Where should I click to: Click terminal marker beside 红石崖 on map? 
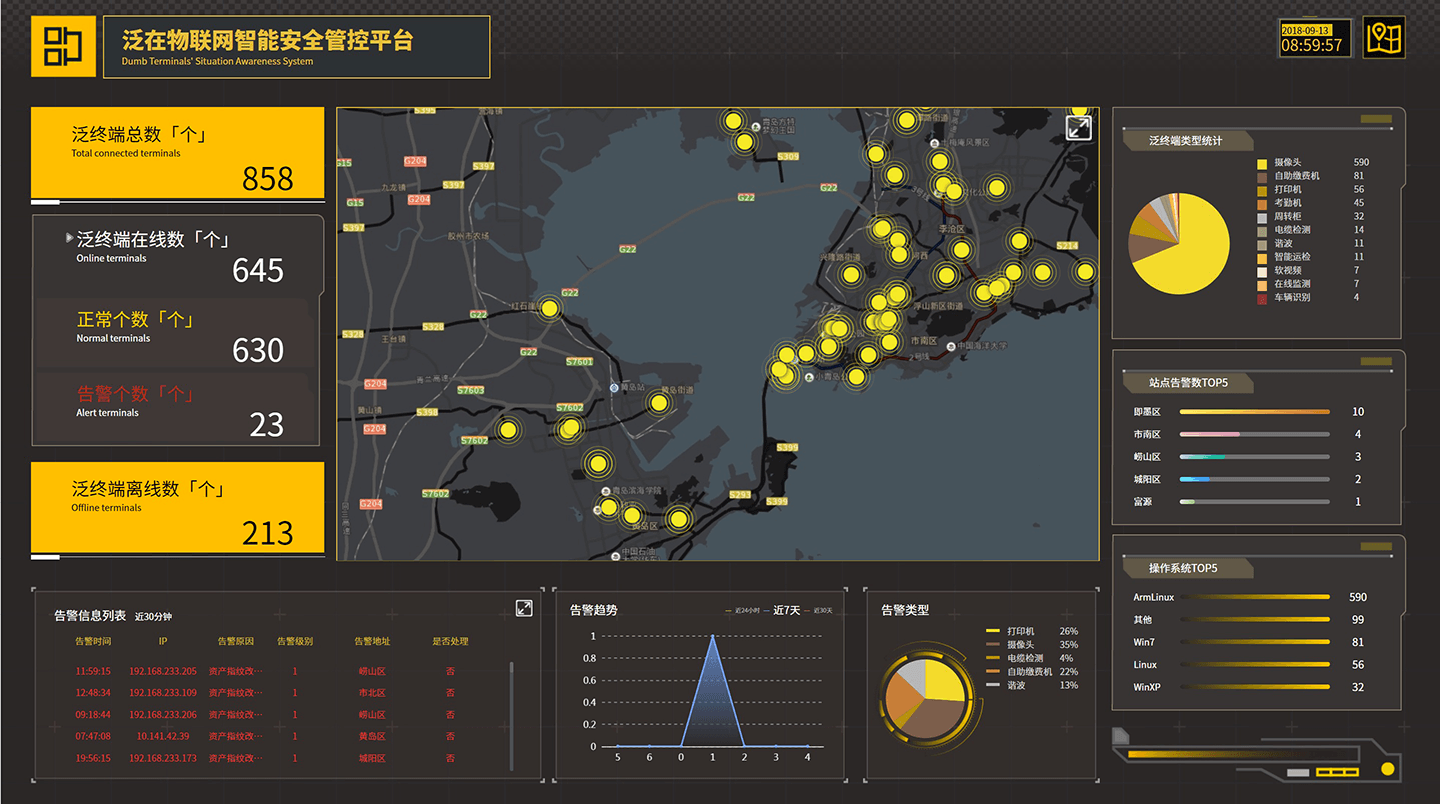549,309
